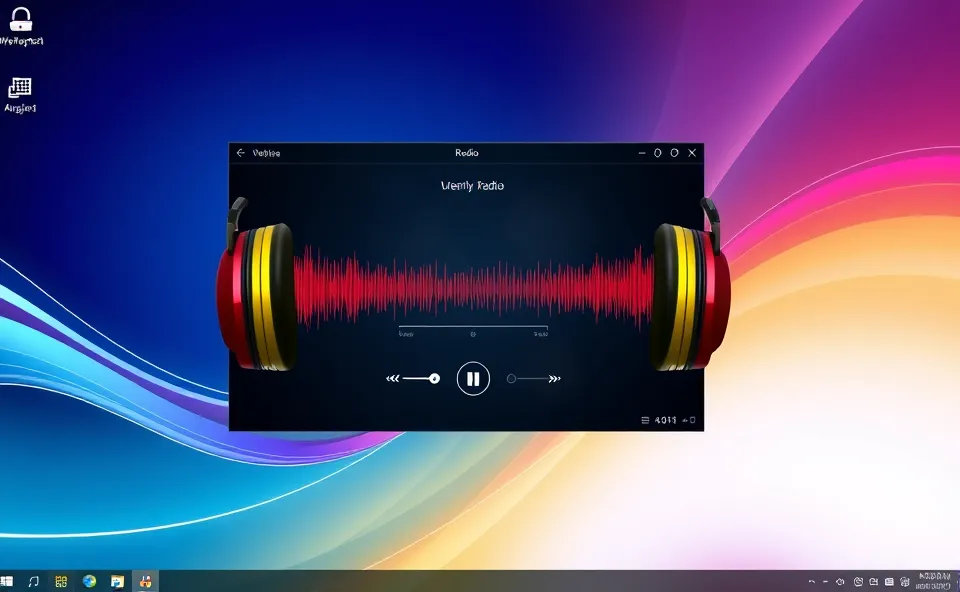Click the highlighted active app taskbar icon
Image resolution: width=960 pixels, height=592 pixels.
click(x=145, y=581)
